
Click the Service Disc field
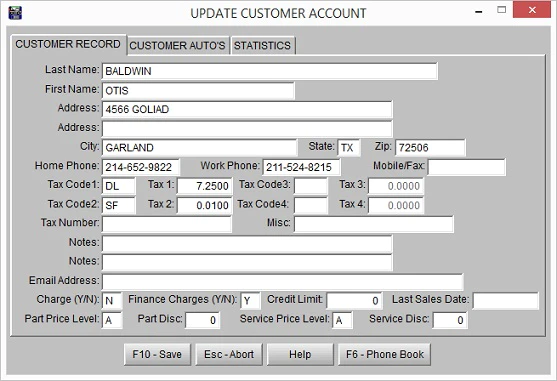(450, 320)
